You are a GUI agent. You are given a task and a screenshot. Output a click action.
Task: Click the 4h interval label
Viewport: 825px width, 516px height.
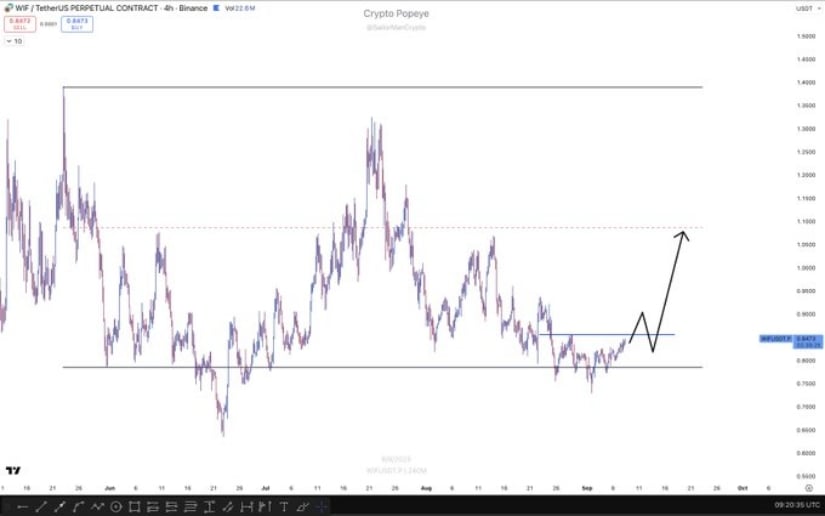coord(168,8)
